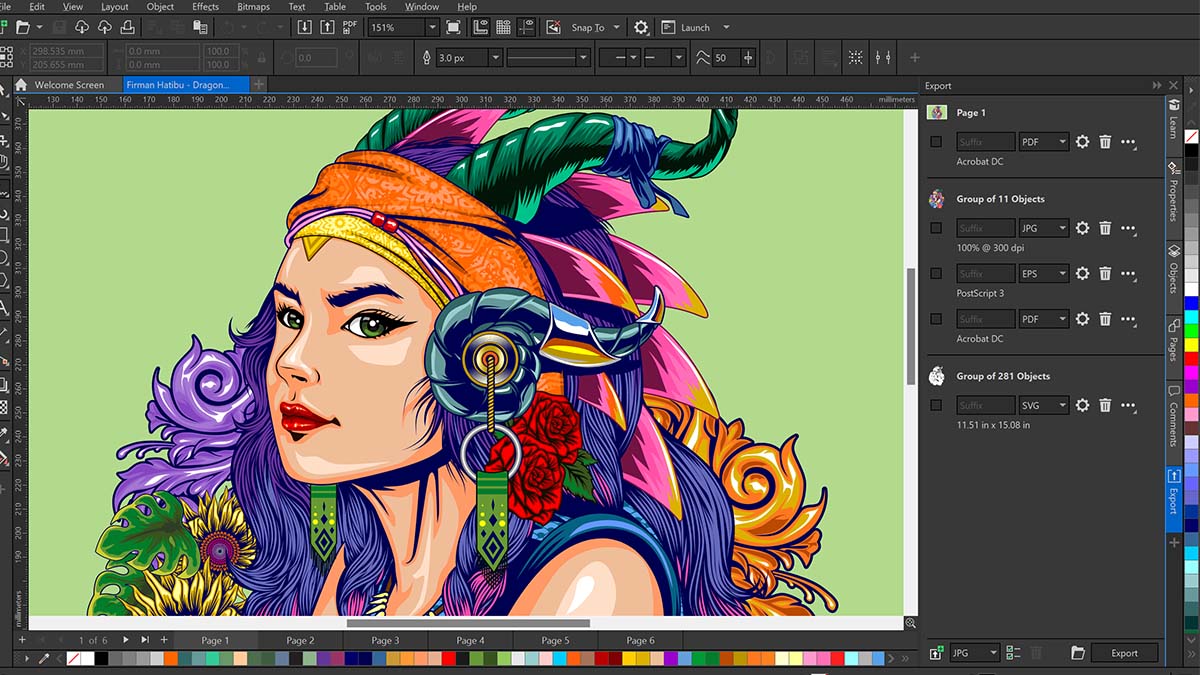Screen dimensions: 1200x675
Task: Open the export destination folder icon
Action: (1077, 653)
